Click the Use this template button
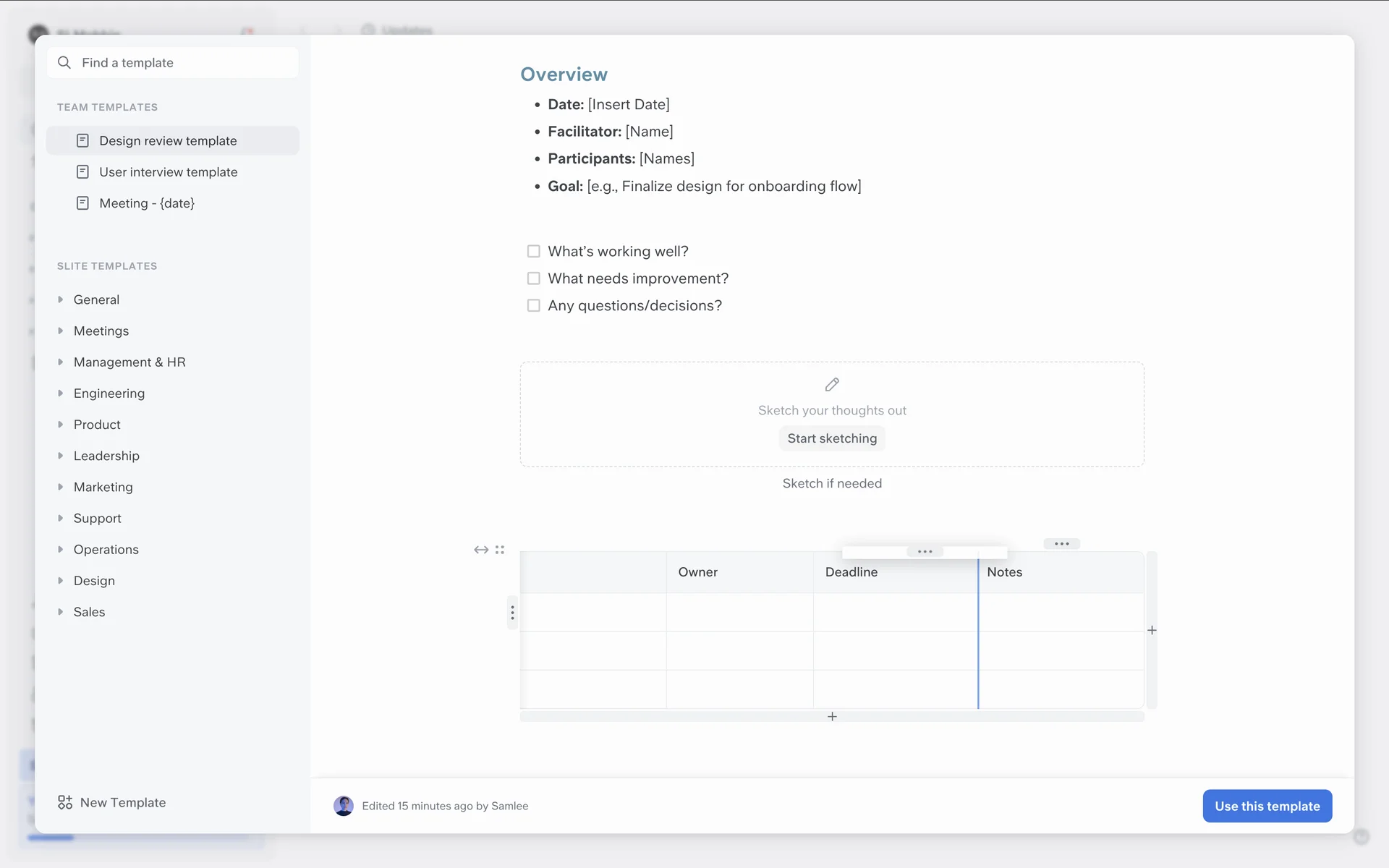1389x868 pixels. [x=1267, y=806]
